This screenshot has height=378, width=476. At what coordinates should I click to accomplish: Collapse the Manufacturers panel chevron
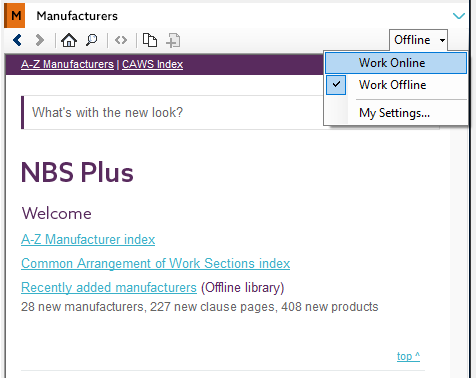pos(459,16)
